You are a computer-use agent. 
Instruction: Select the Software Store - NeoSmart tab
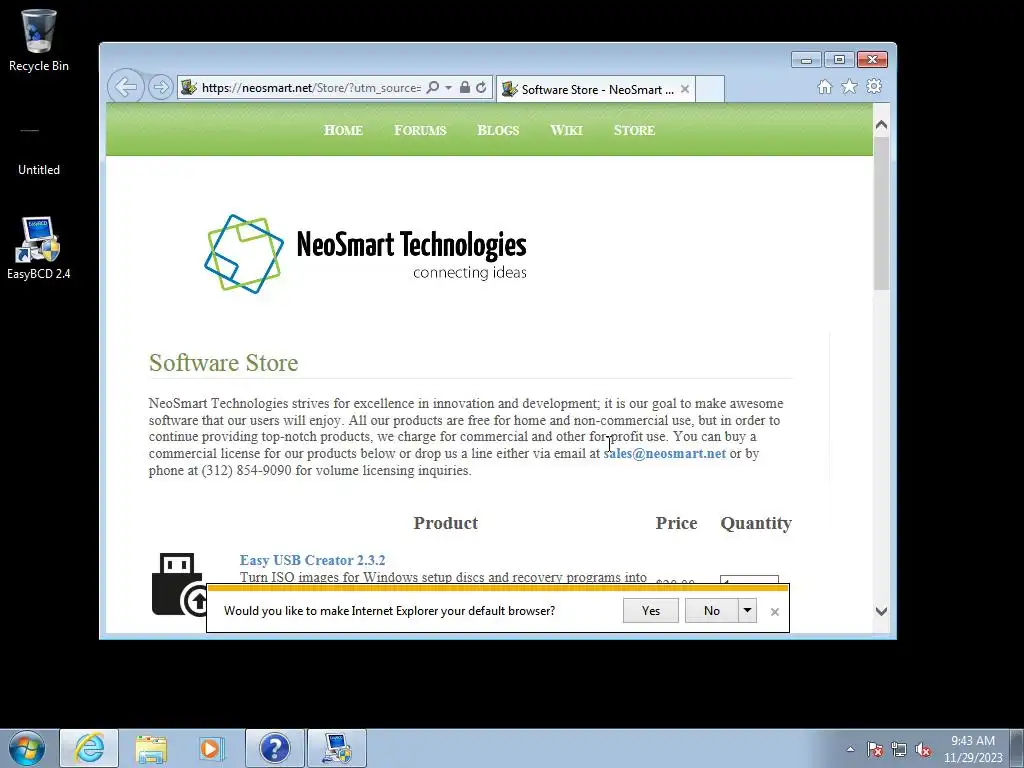click(x=596, y=89)
